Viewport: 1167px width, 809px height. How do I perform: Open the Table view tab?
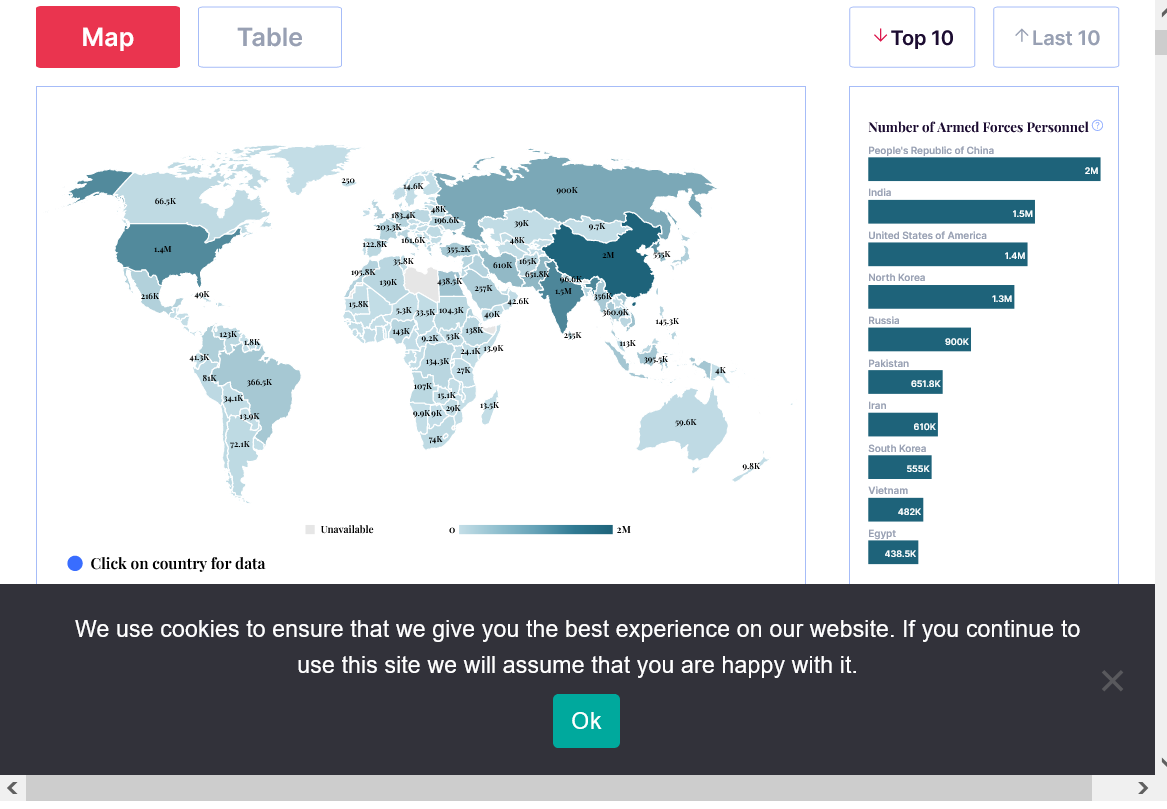click(x=270, y=38)
